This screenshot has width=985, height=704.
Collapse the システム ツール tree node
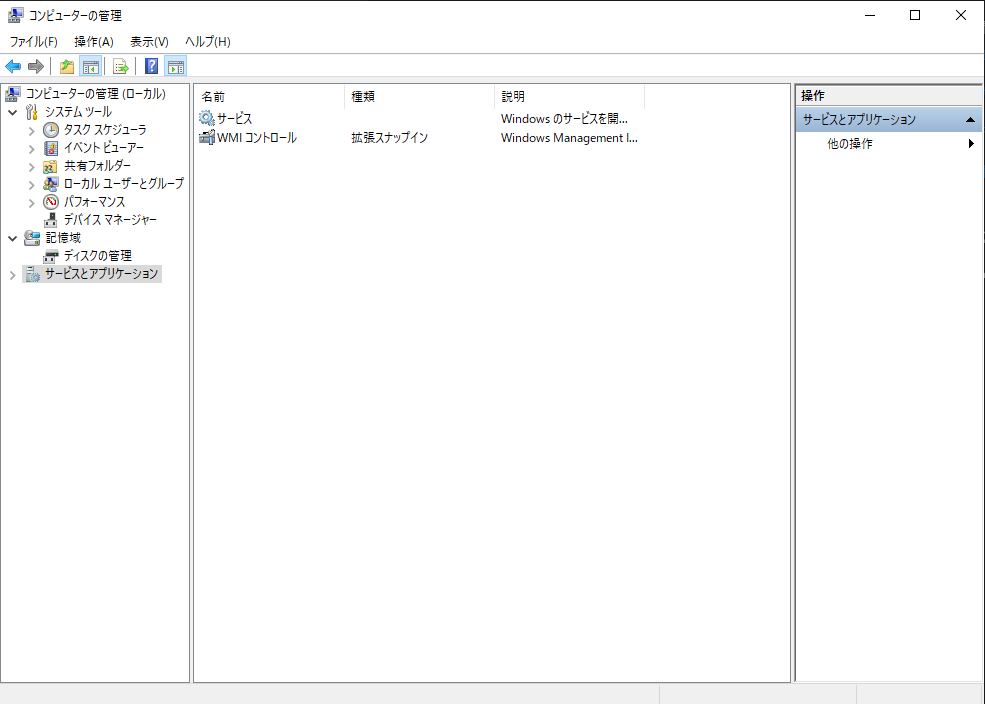point(13,112)
